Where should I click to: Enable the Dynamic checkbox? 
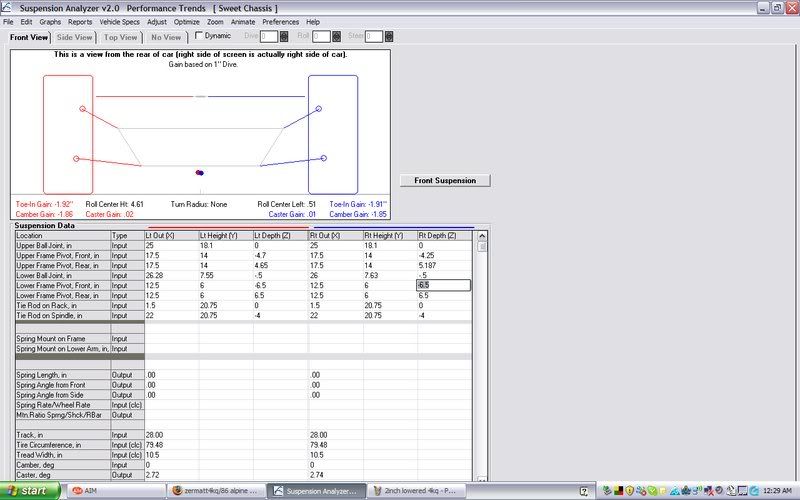[x=199, y=36]
